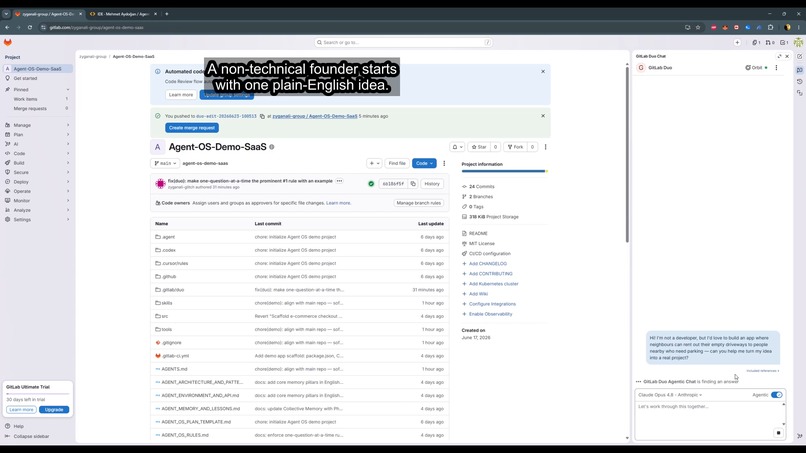The width and height of the screenshot is (806, 453).
Task: Open the Operate sidebar menu
Action: tap(36, 191)
